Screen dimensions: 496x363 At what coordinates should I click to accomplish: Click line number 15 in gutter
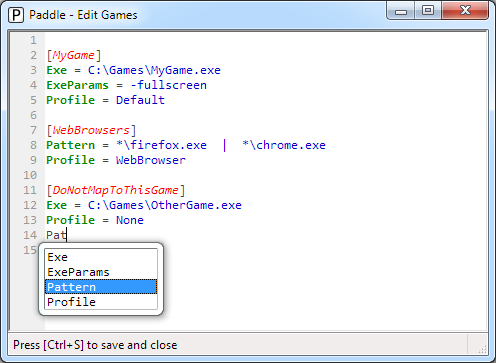tap(30, 250)
